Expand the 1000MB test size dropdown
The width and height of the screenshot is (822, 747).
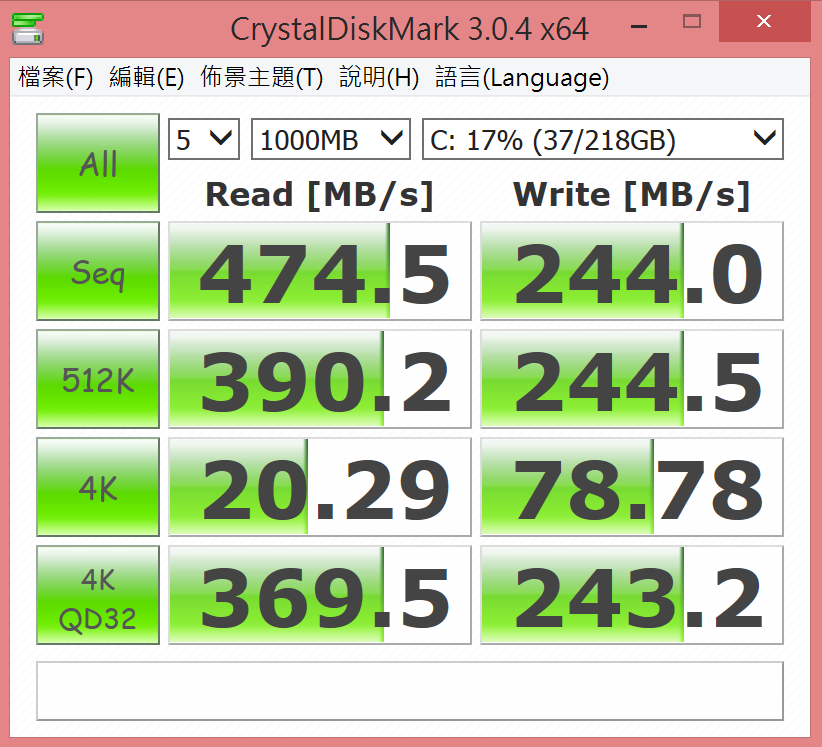click(330, 139)
